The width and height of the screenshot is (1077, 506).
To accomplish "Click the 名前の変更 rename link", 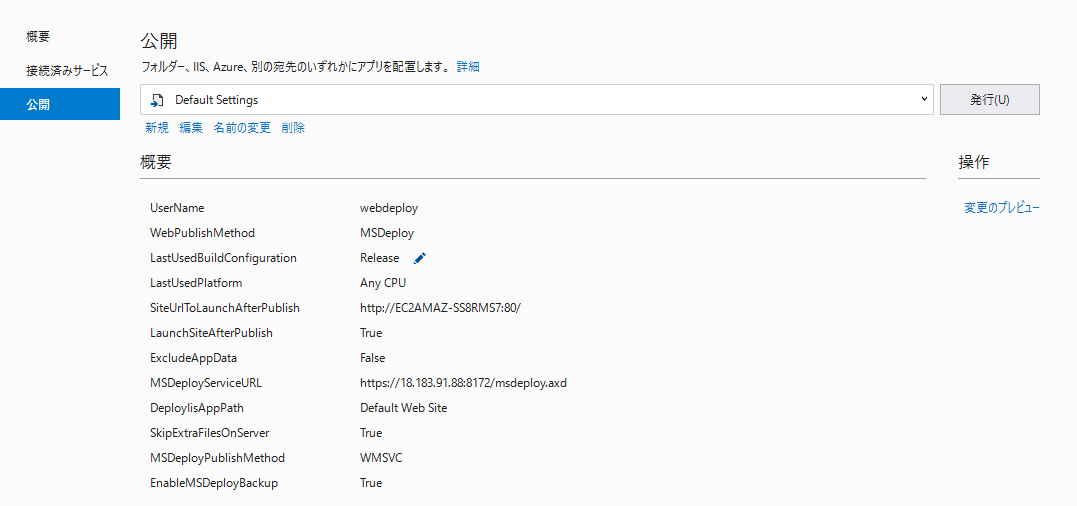I will pos(242,127).
